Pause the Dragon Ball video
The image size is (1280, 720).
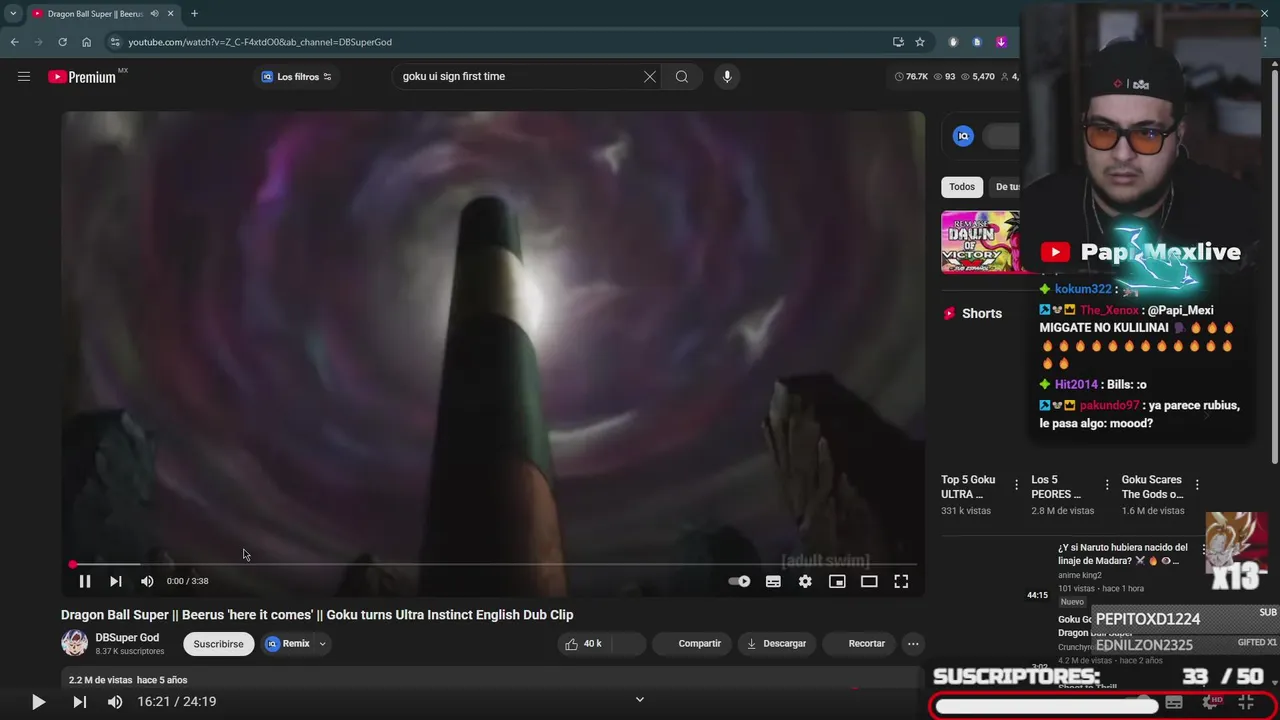[x=85, y=581]
